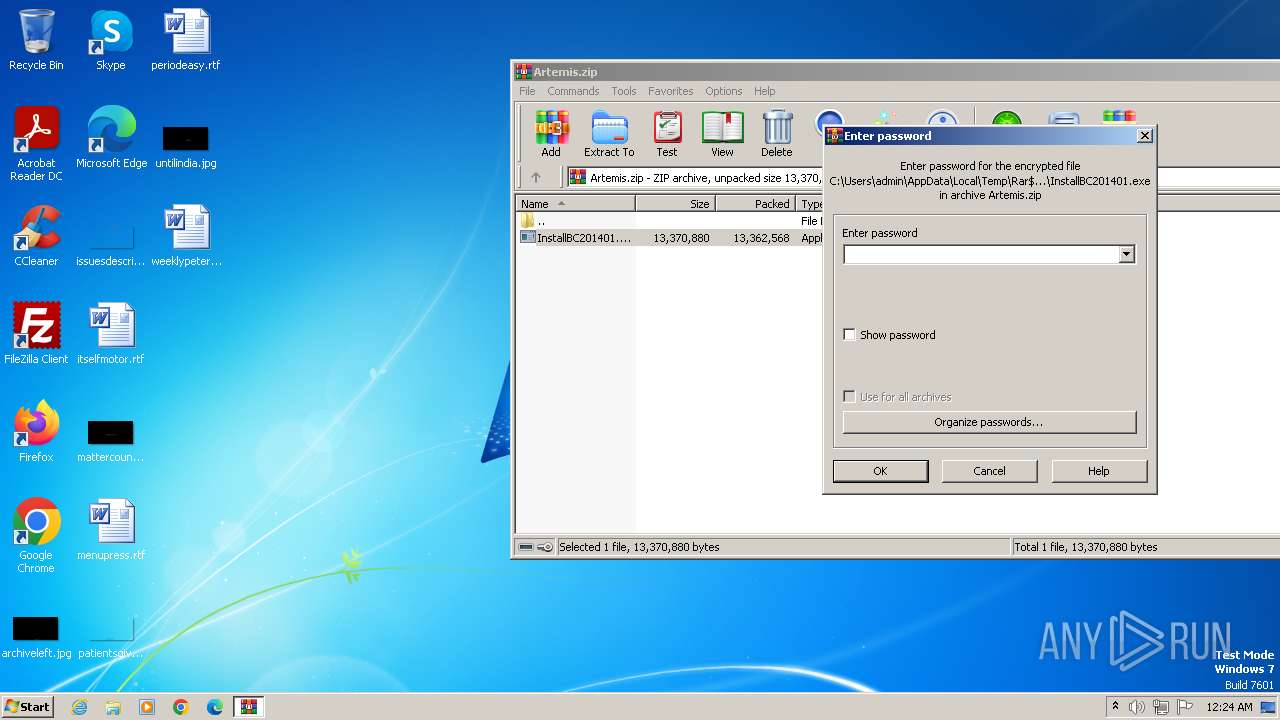Click the network tray icon
The height and width of the screenshot is (720, 1280).
[x=1161, y=707]
